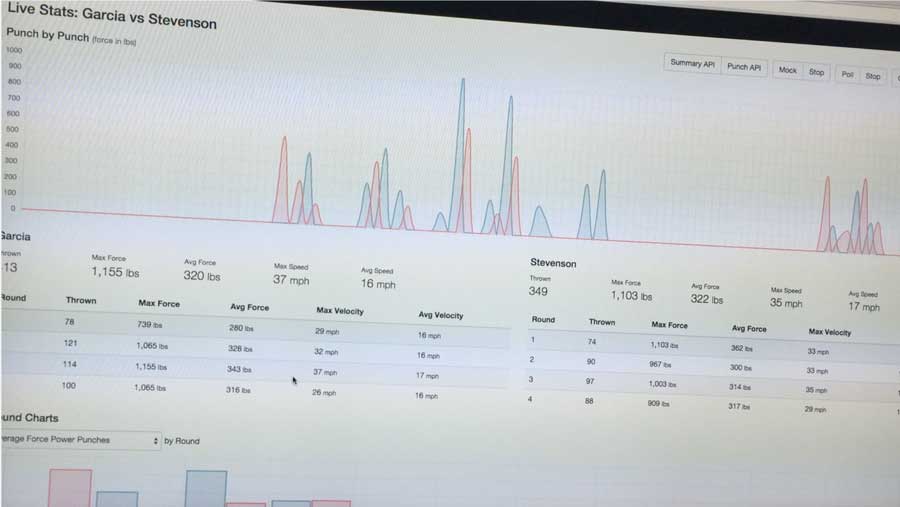Click Garcia's thrown value '114'
This screenshot has height=507, width=900.
coord(69,364)
